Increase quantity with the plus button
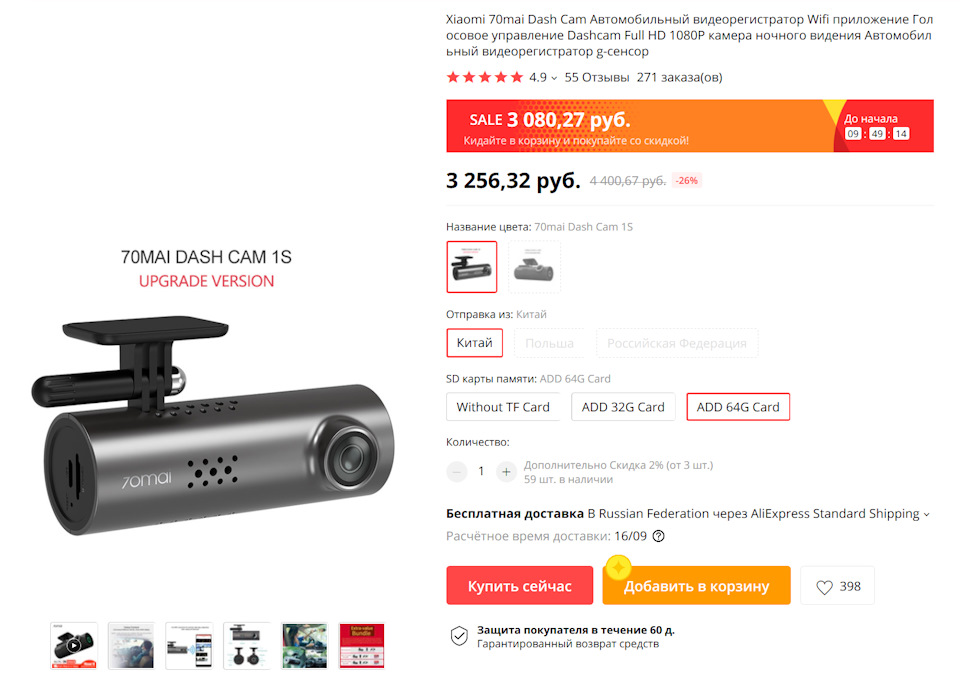The image size is (960, 687). (x=506, y=471)
